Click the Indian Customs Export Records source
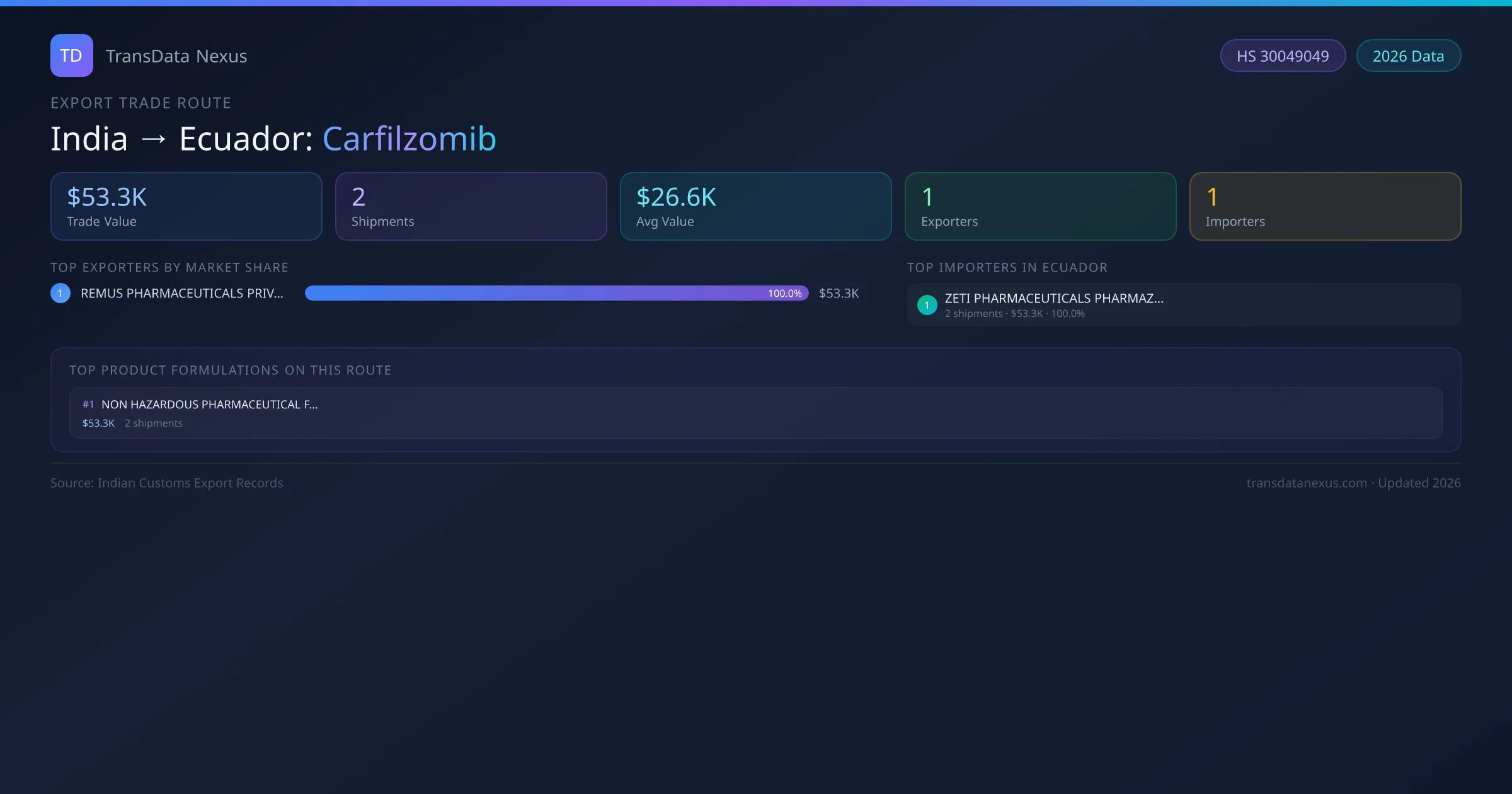The image size is (1512, 794). click(190, 483)
